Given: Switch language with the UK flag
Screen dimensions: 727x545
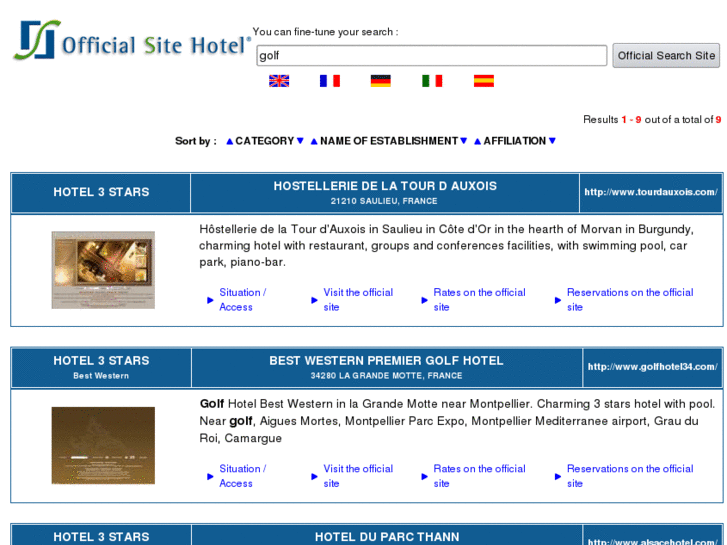Looking at the screenshot, I should click(x=279, y=81).
